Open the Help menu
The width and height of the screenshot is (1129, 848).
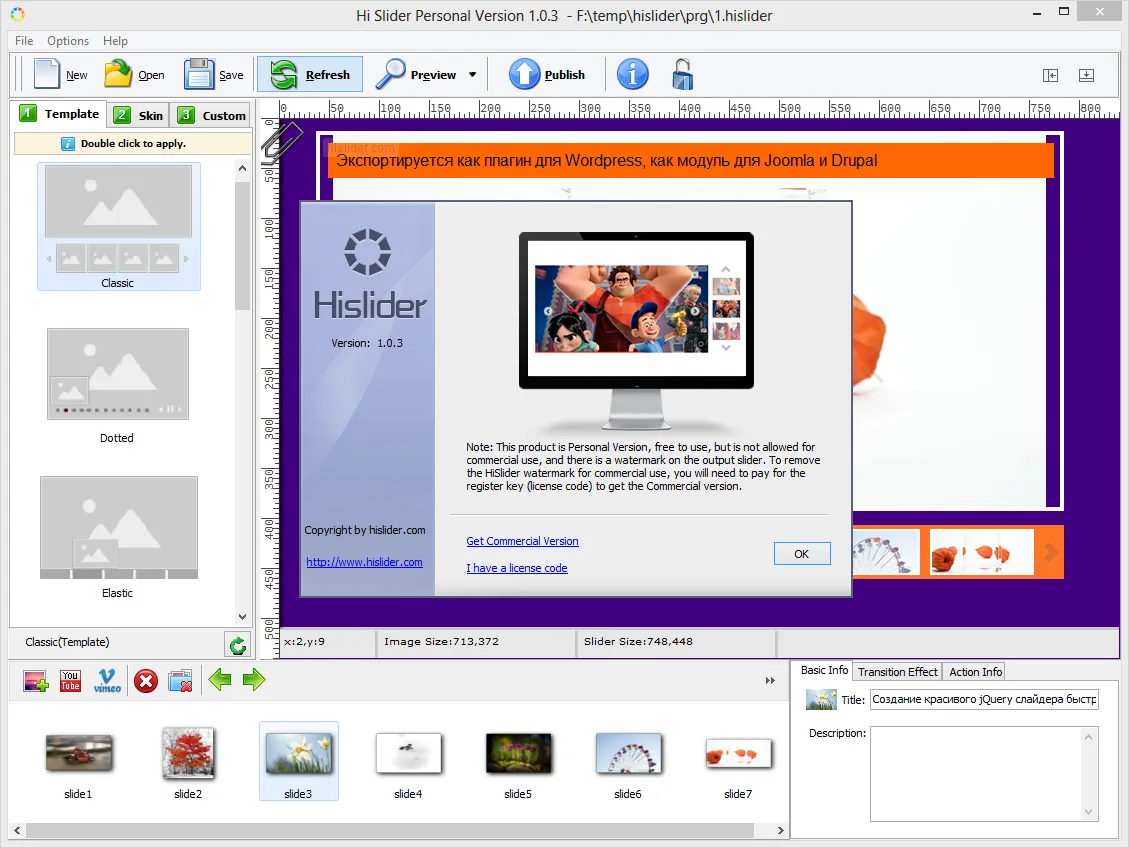pos(115,40)
